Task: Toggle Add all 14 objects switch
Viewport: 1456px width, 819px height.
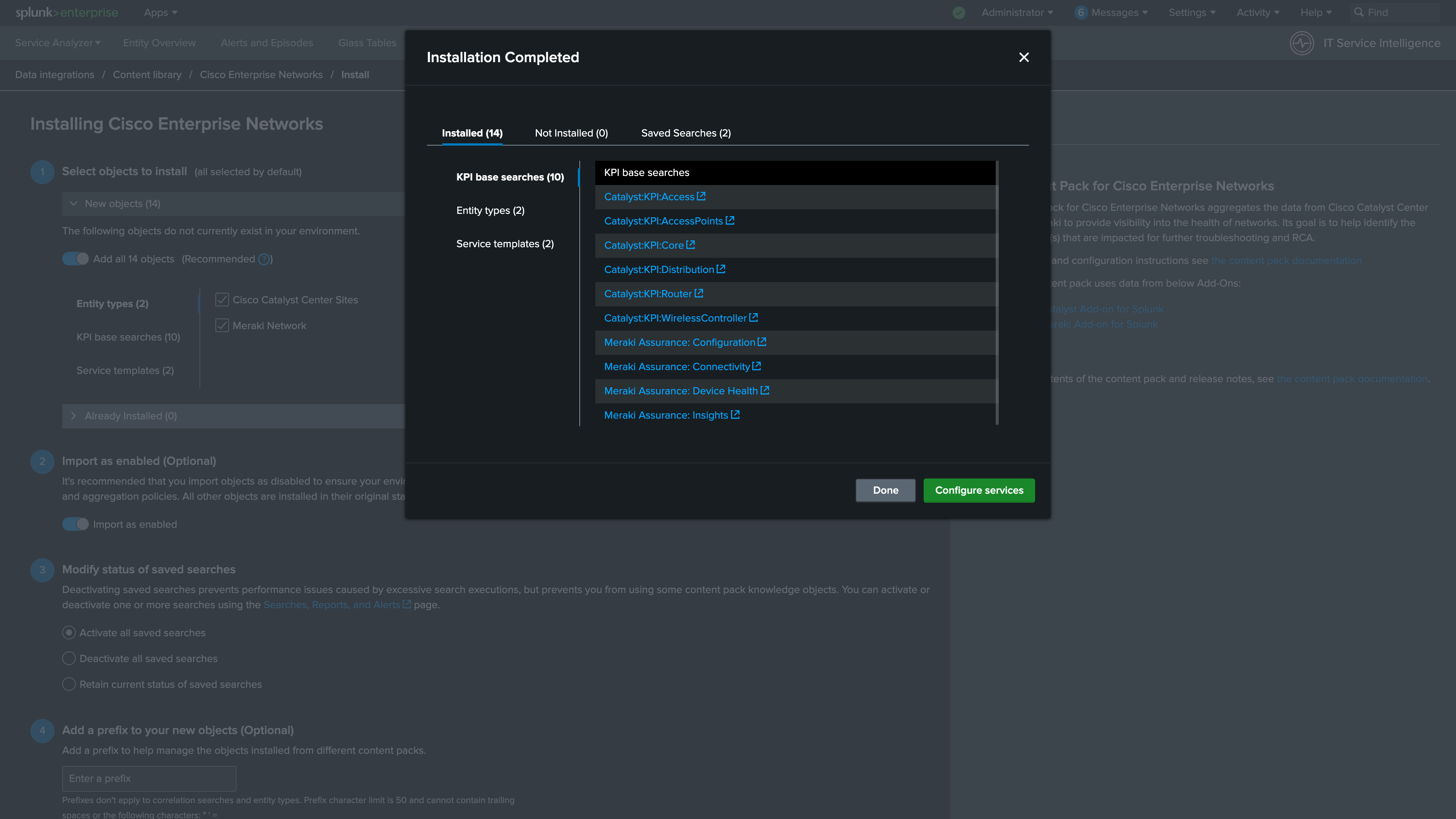Action: pos(75,259)
